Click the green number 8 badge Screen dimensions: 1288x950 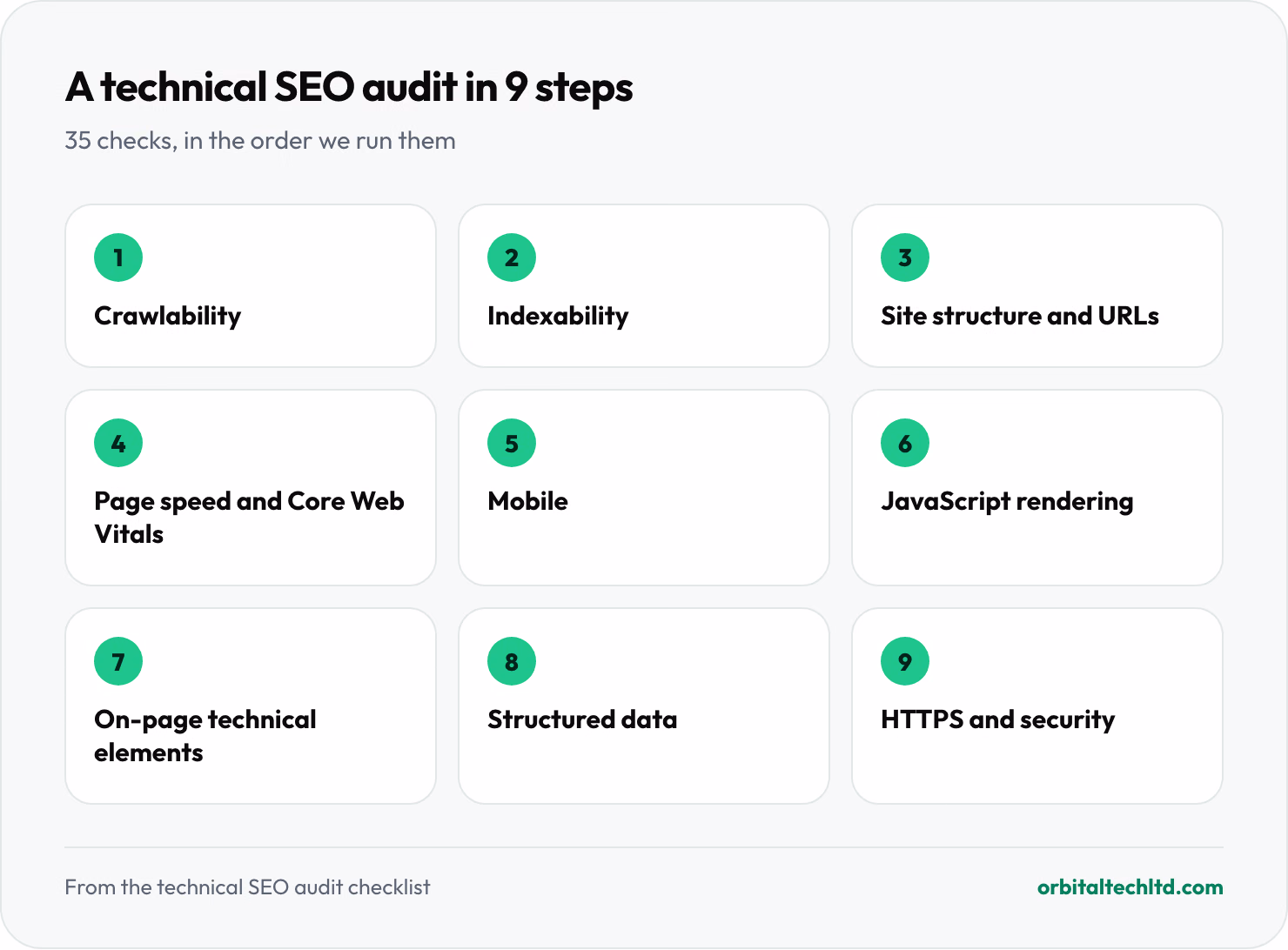coord(512,661)
